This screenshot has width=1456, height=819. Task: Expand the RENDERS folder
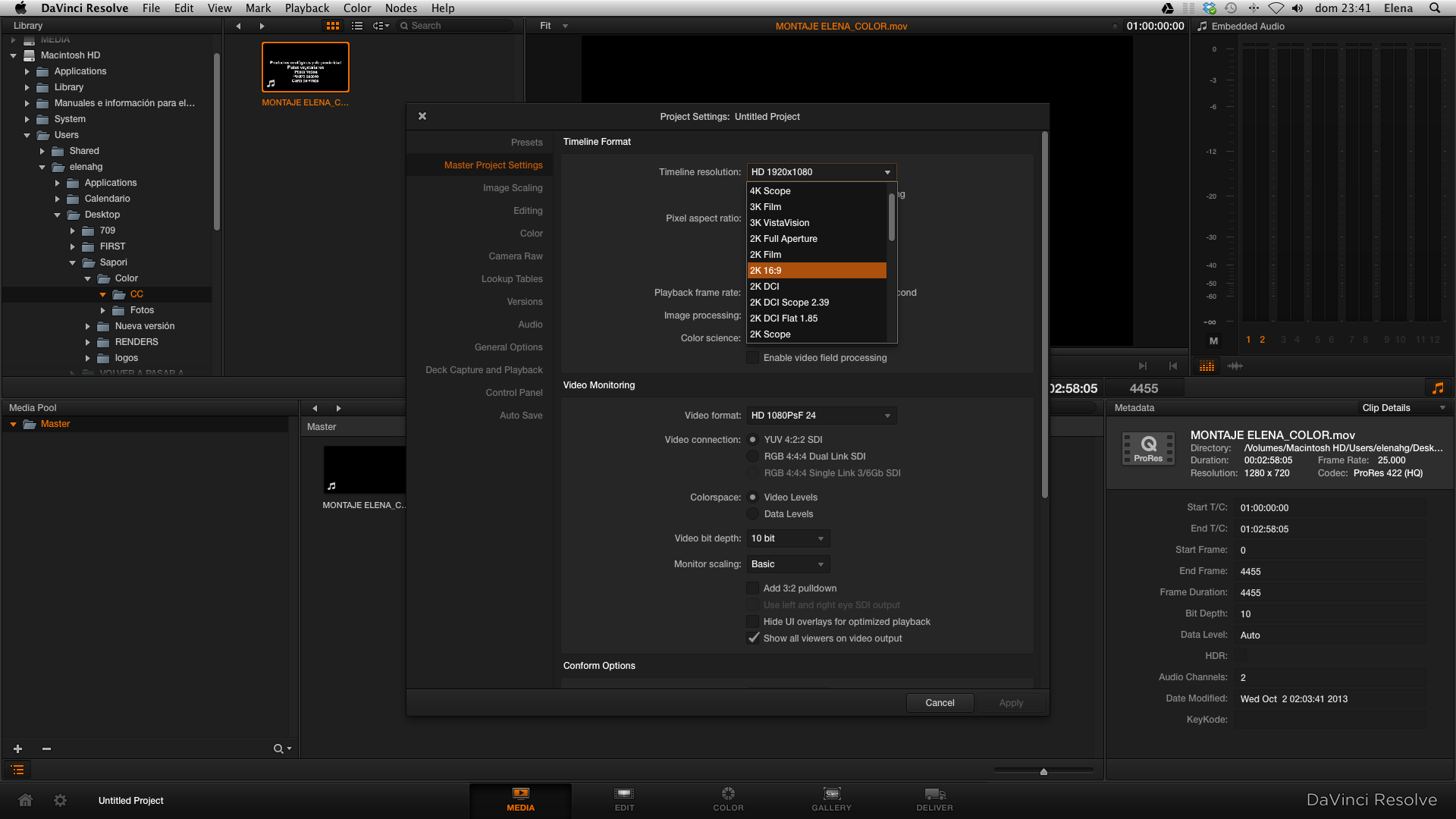click(x=88, y=342)
